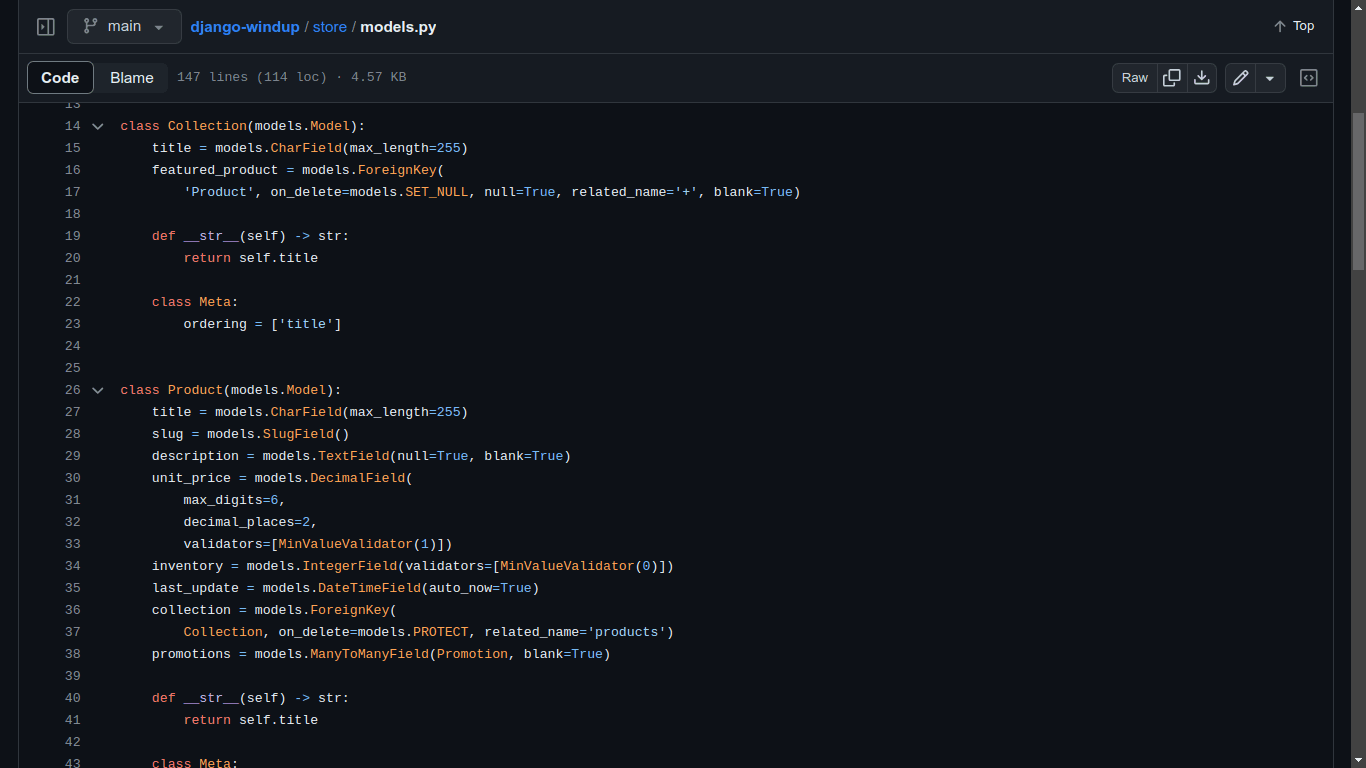This screenshot has width=1366, height=768.
Task: Select line number 26
Action: [72, 390]
